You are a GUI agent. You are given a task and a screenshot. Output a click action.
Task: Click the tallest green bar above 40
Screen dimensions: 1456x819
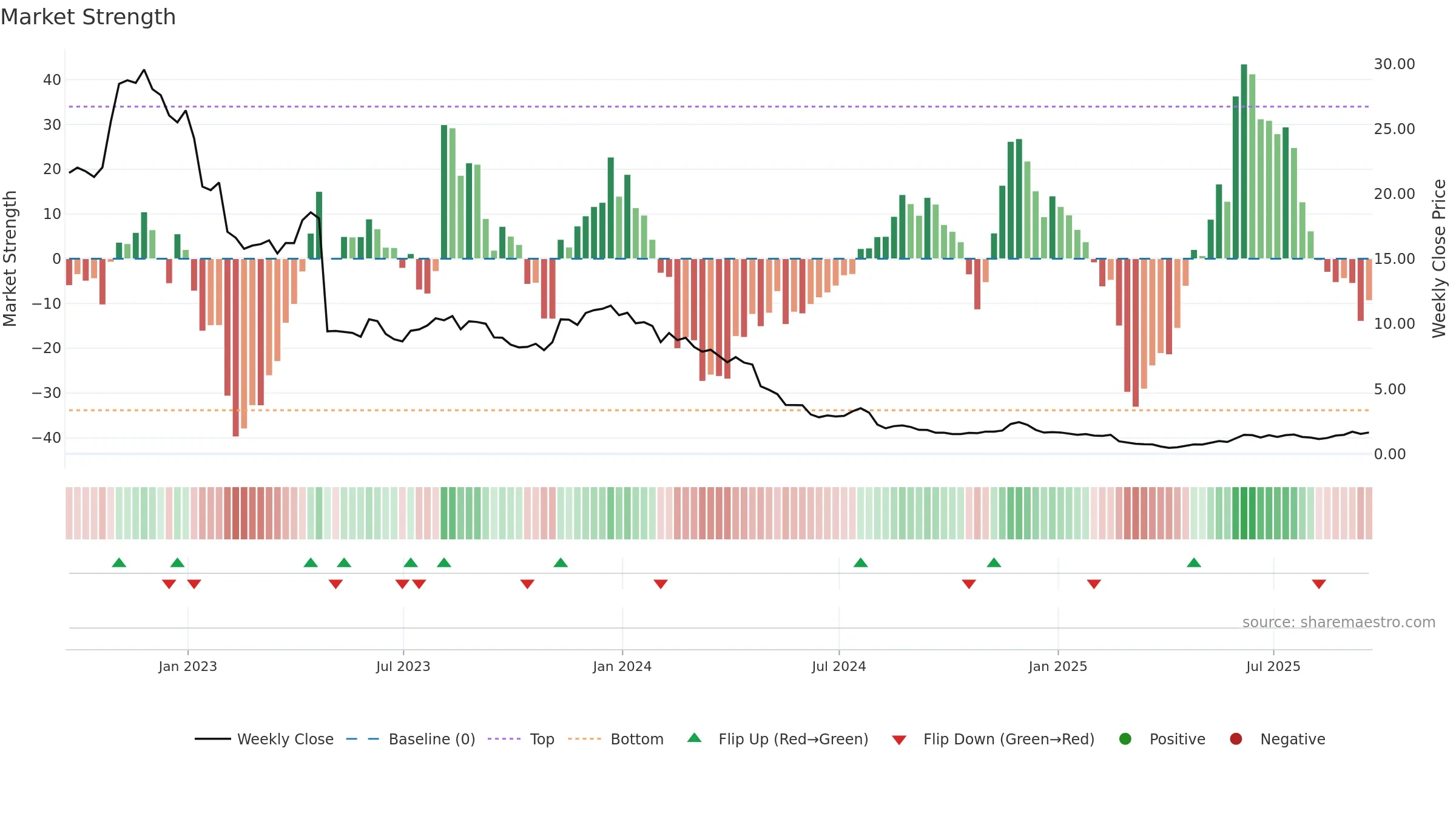click(1244, 161)
